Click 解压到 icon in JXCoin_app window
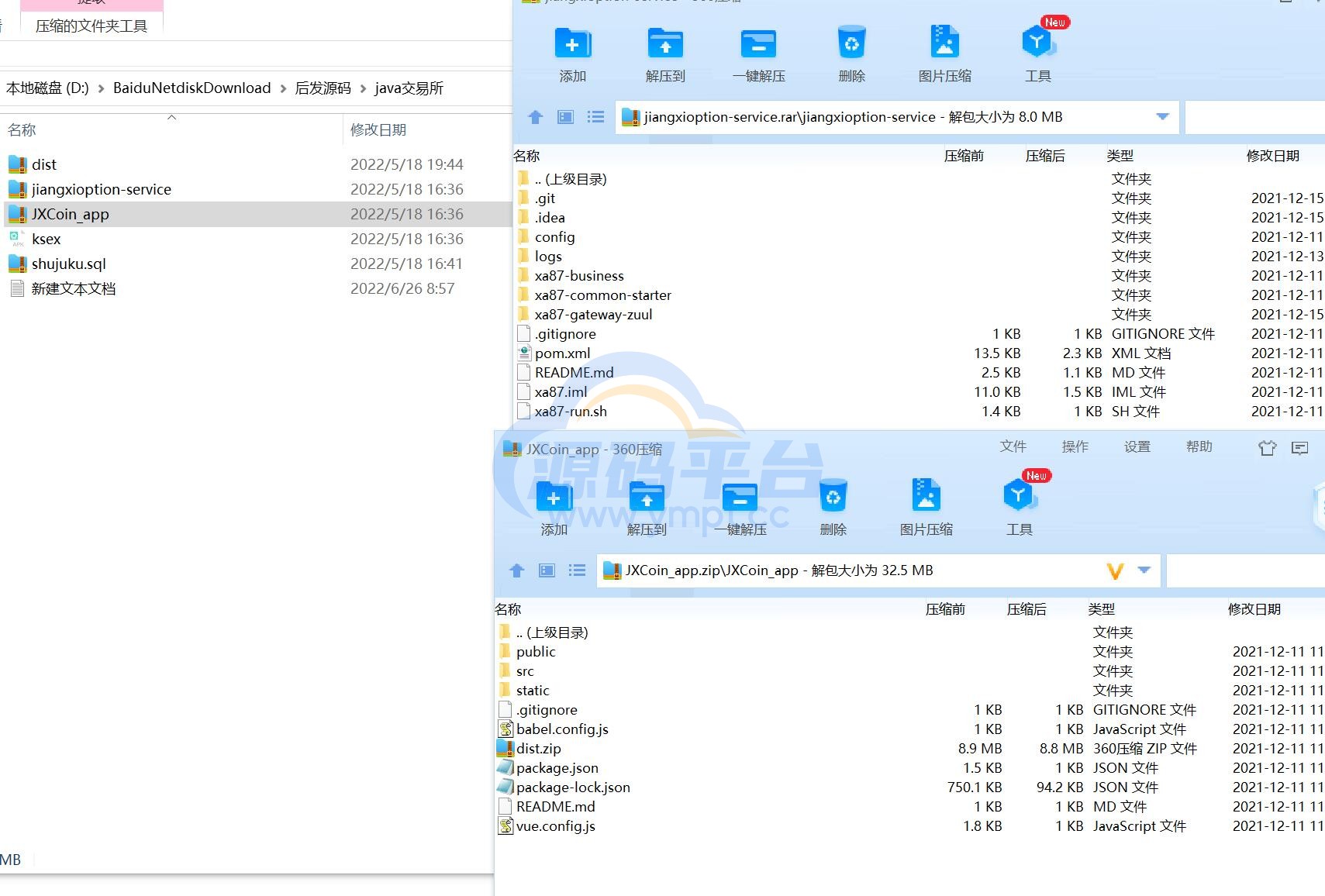Screen dimensions: 1325x896 647,496
